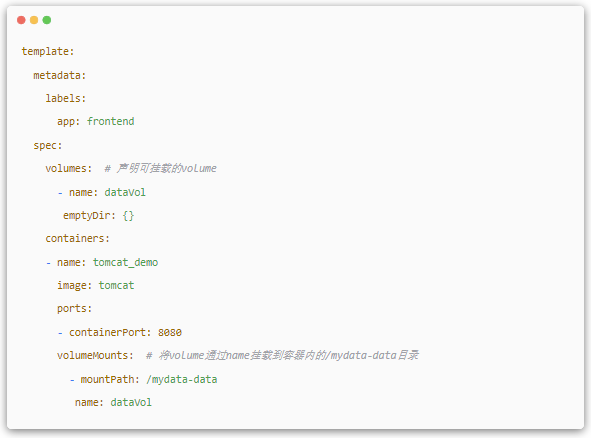Image resolution: width=591 pixels, height=438 pixels.
Task: Click the 'tomcat' image value
Action: (116, 286)
